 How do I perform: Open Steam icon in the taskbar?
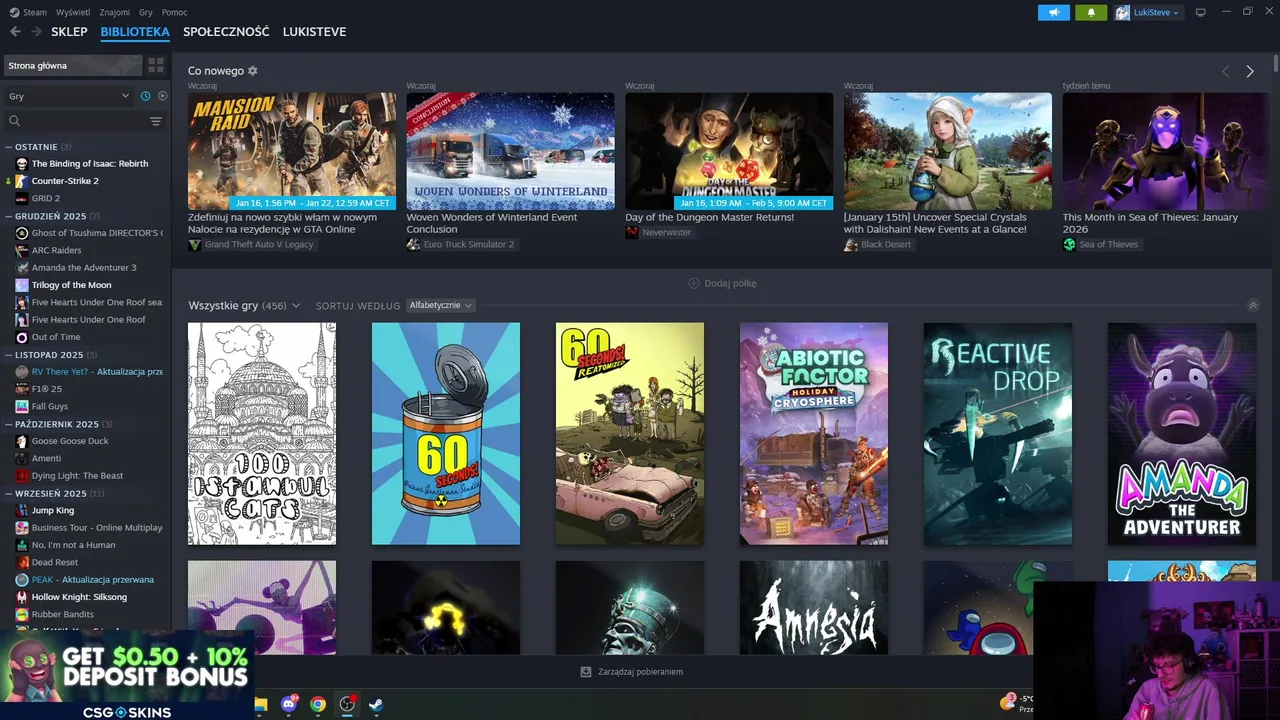pyautogui.click(x=376, y=704)
